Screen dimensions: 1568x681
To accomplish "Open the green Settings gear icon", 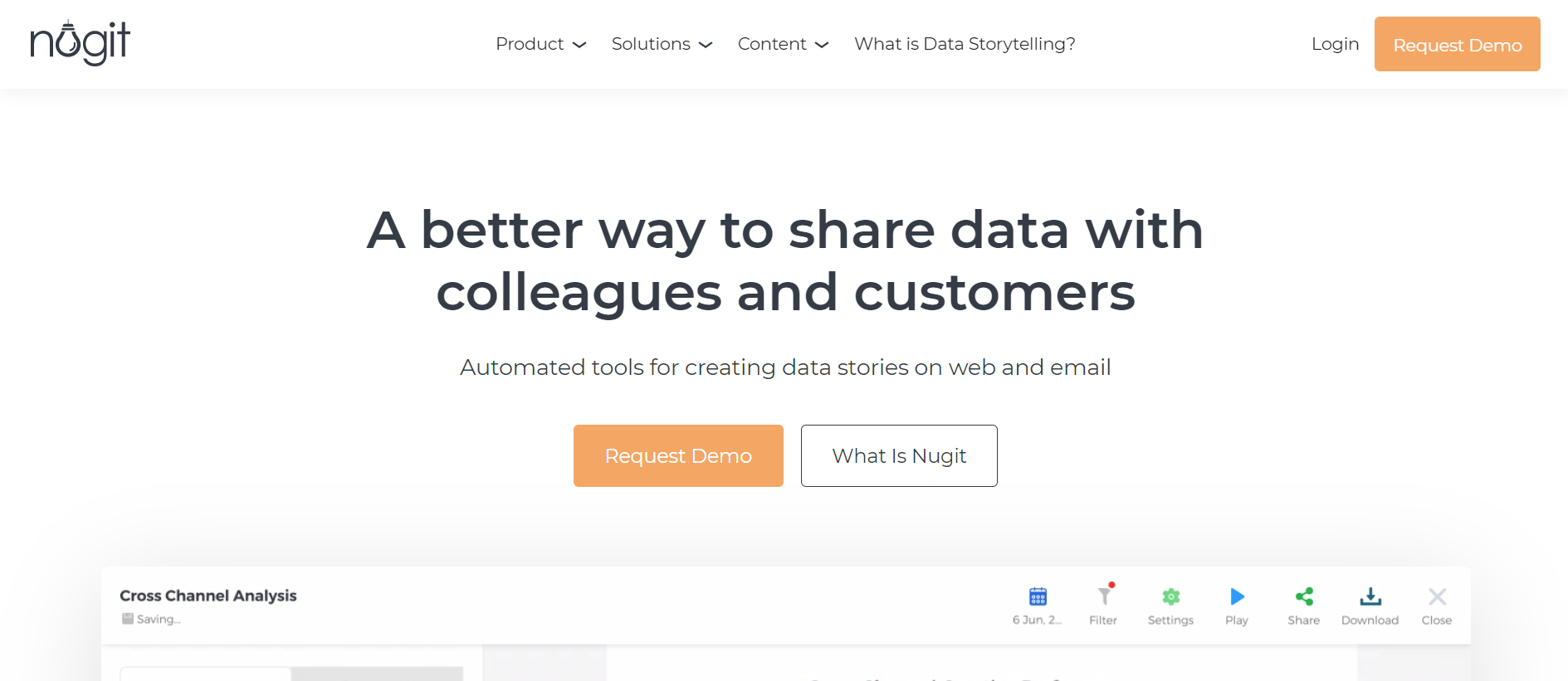I will coord(1170,596).
